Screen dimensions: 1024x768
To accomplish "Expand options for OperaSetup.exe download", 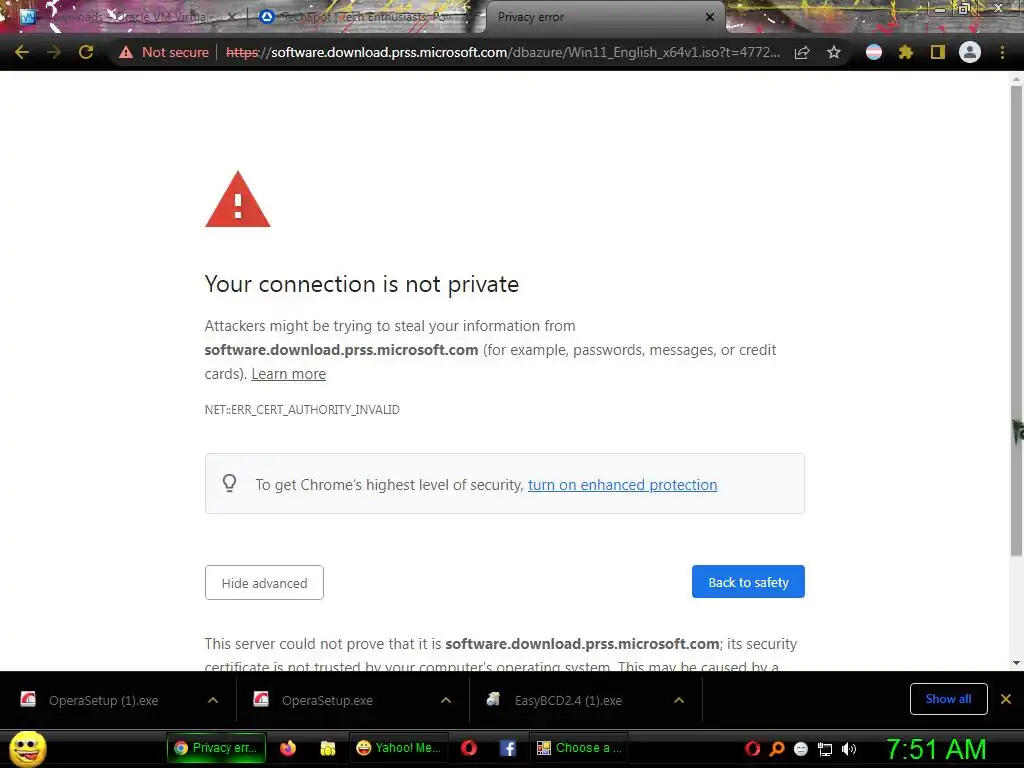I will pos(446,700).
